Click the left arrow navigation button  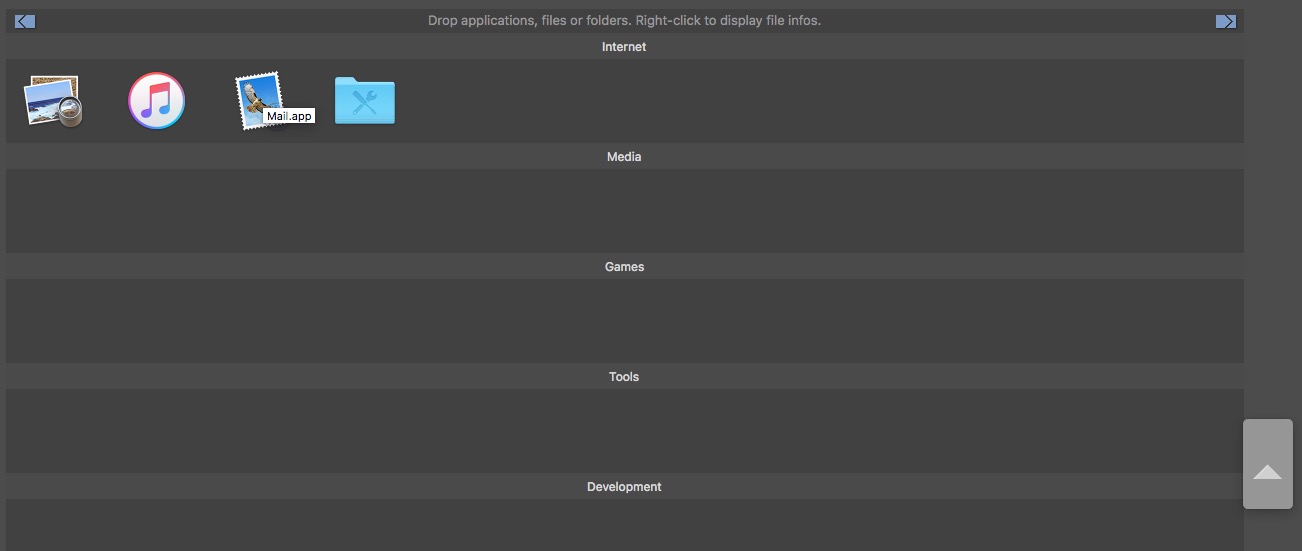(25, 21)
